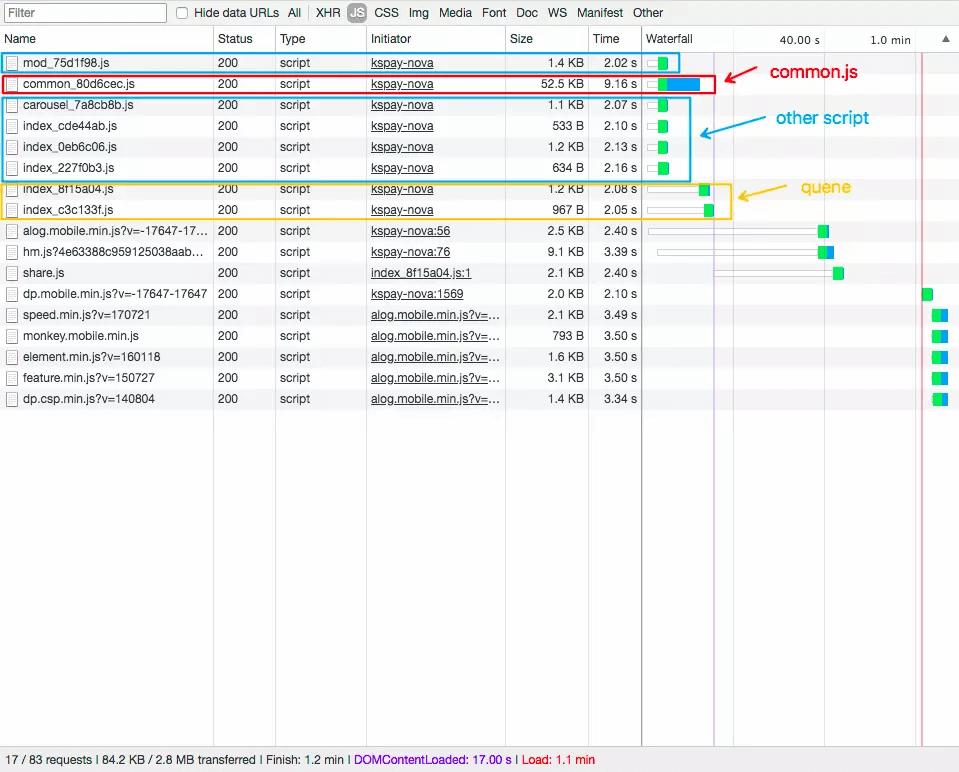Click the 9.16 s time cell
959x772 pixels.
pyautogui.click(x=620, y=84)
